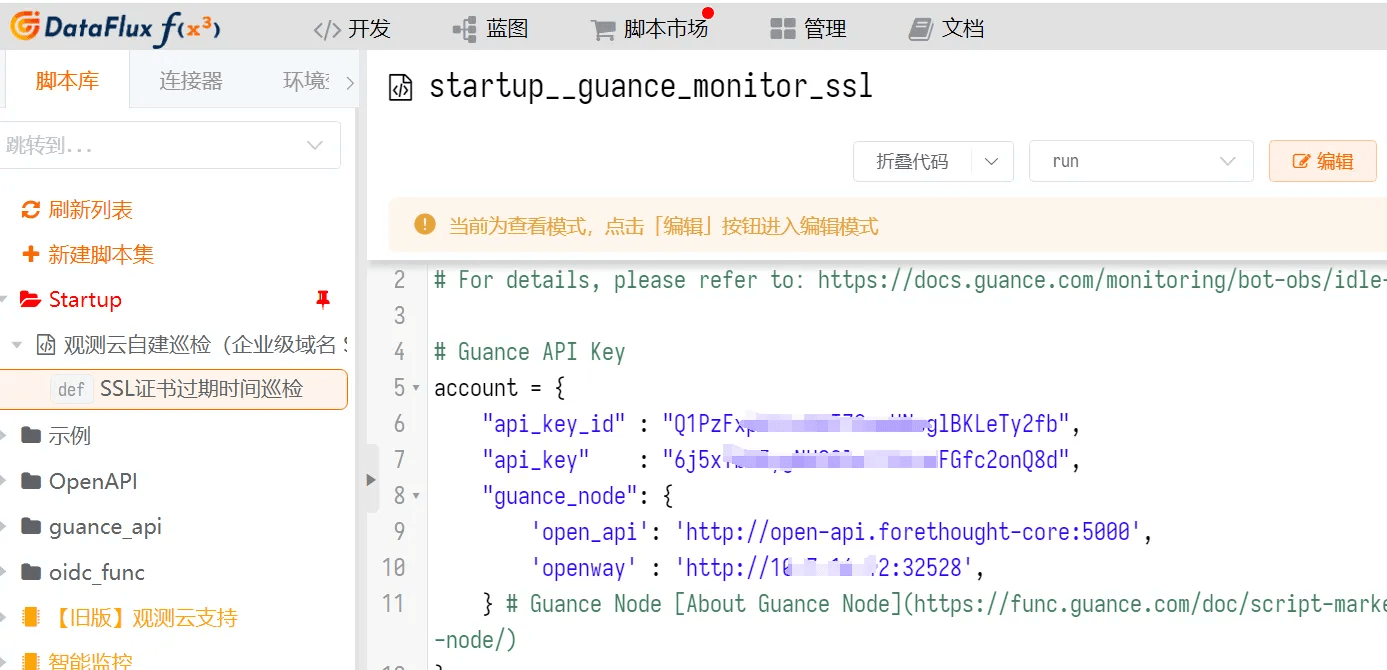
Task: Click the 脚本市场 shopping cart icon
Action: click(603, 30)
